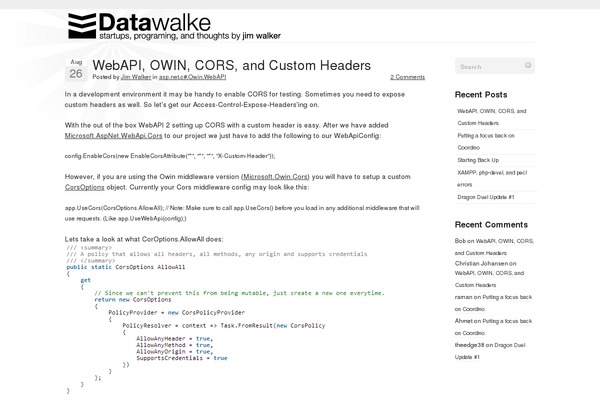
Task: Click the 'return new CorsOptions' code line
Action: (x=133, y=300)
